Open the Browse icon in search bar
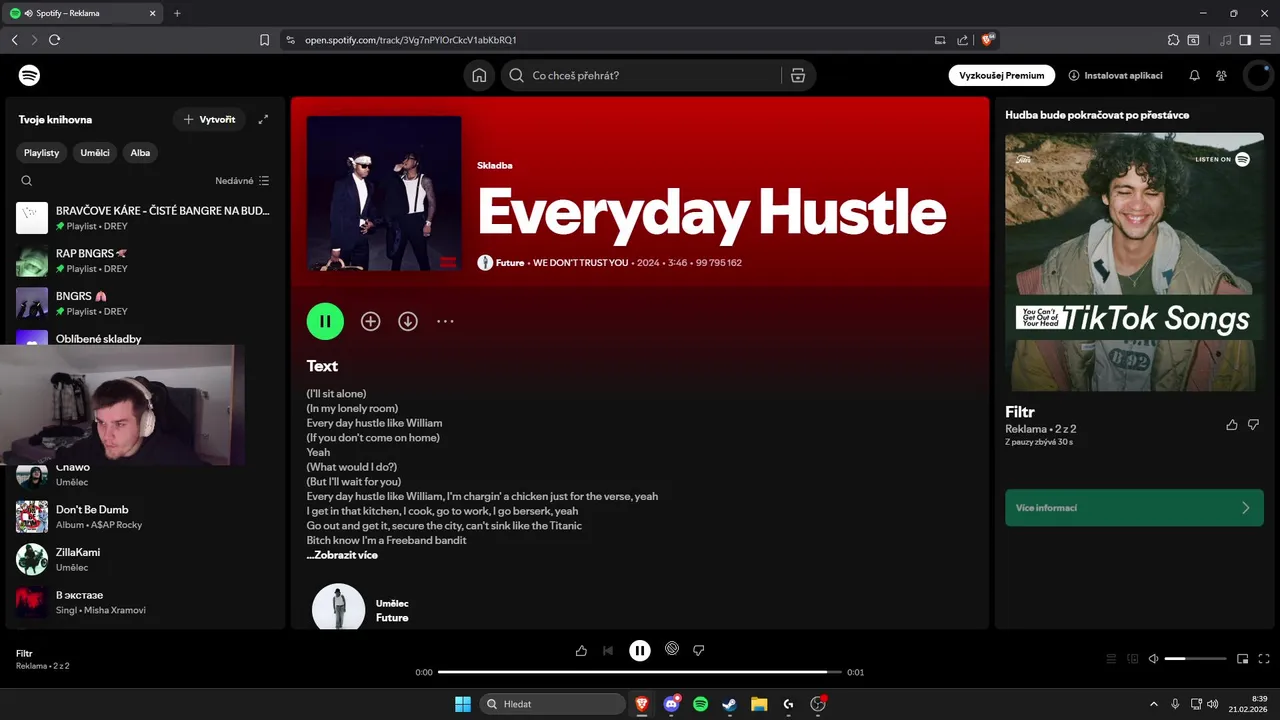Viewport: 1280px width, 720px height. [797, 75]
